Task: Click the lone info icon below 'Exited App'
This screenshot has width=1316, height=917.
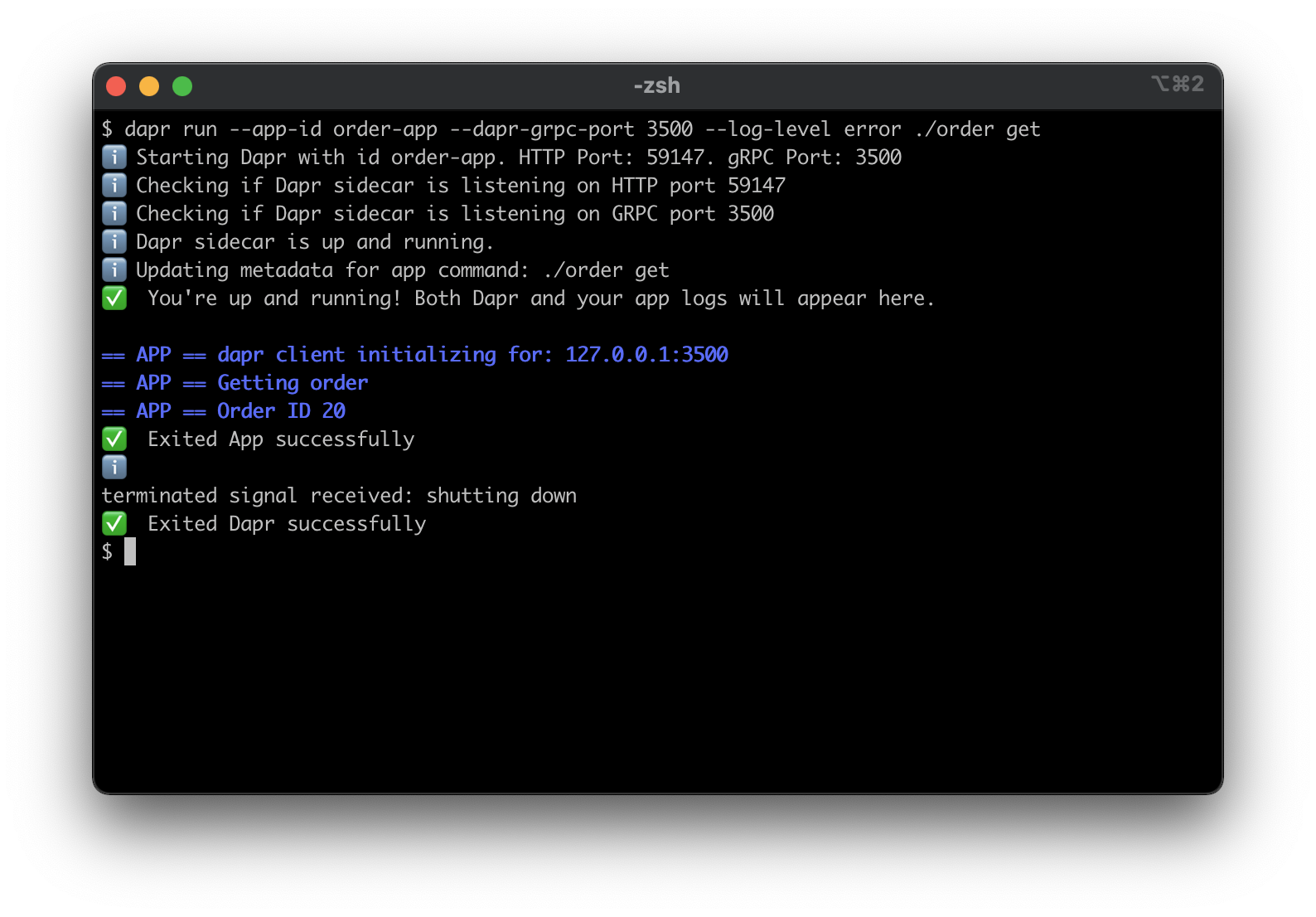Action: tap(114, 467)
